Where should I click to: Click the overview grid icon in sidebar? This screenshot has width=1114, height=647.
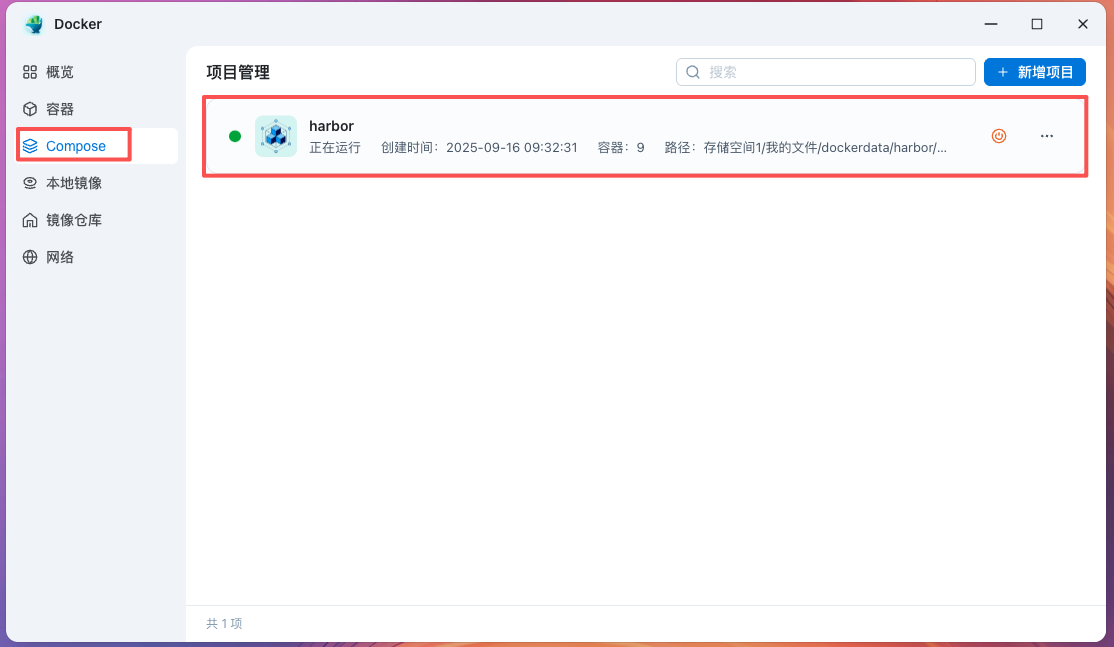pos(30,72)
